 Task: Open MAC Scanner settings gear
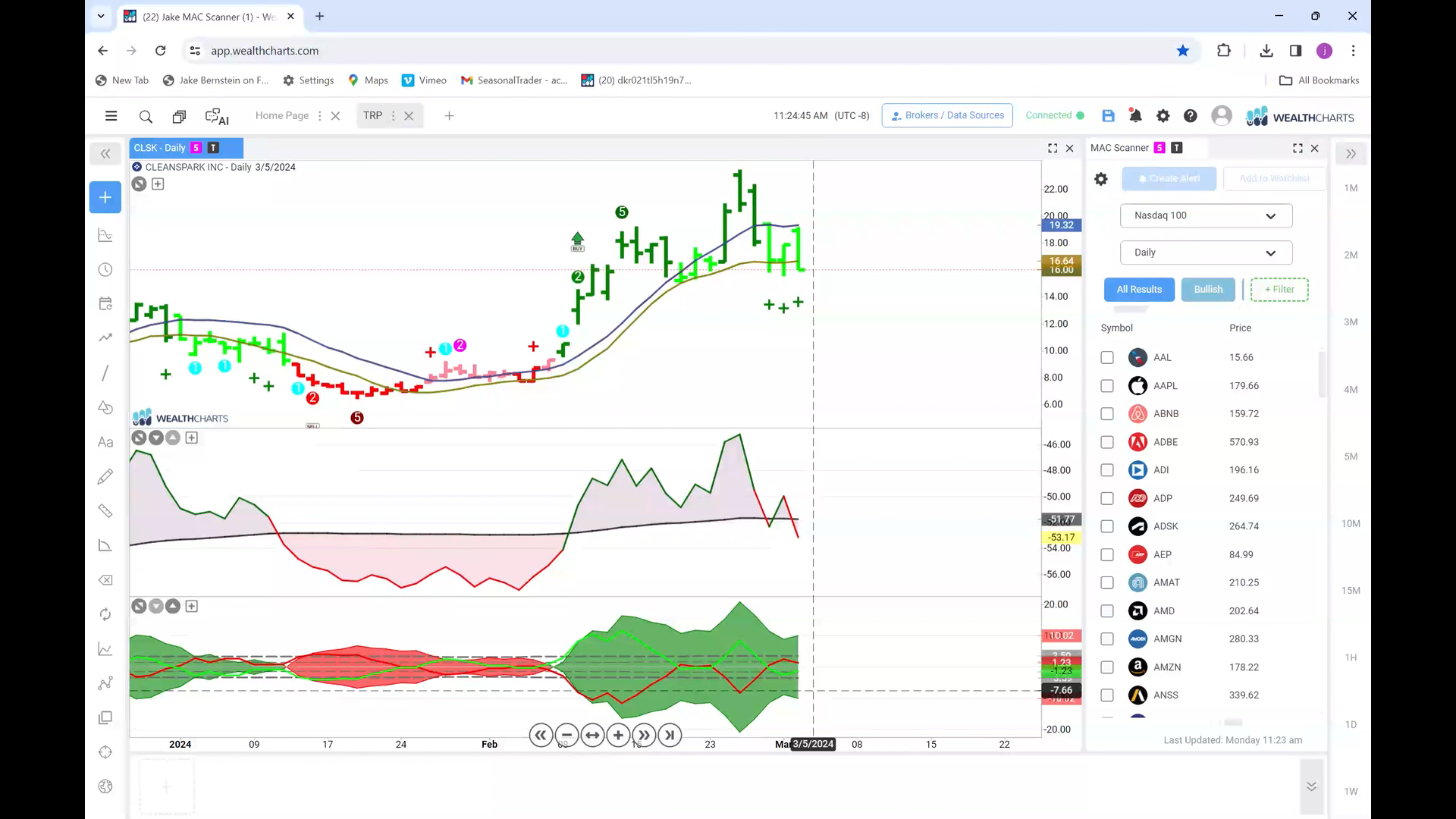[1101, 179]
